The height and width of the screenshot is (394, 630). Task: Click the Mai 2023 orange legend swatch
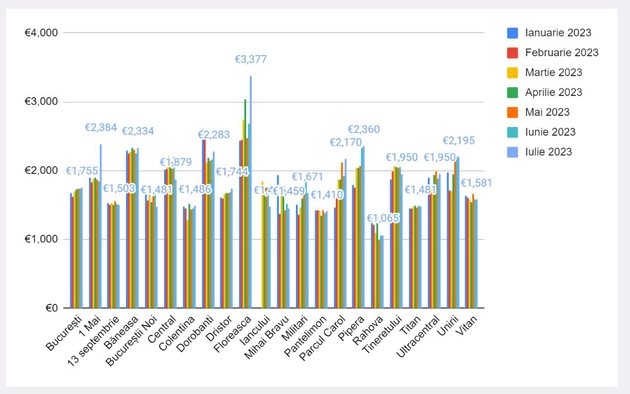[x=512, y=112]
